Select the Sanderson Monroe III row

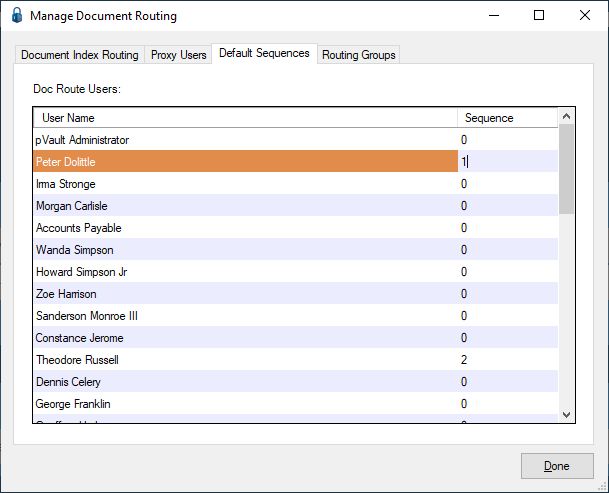296,315
